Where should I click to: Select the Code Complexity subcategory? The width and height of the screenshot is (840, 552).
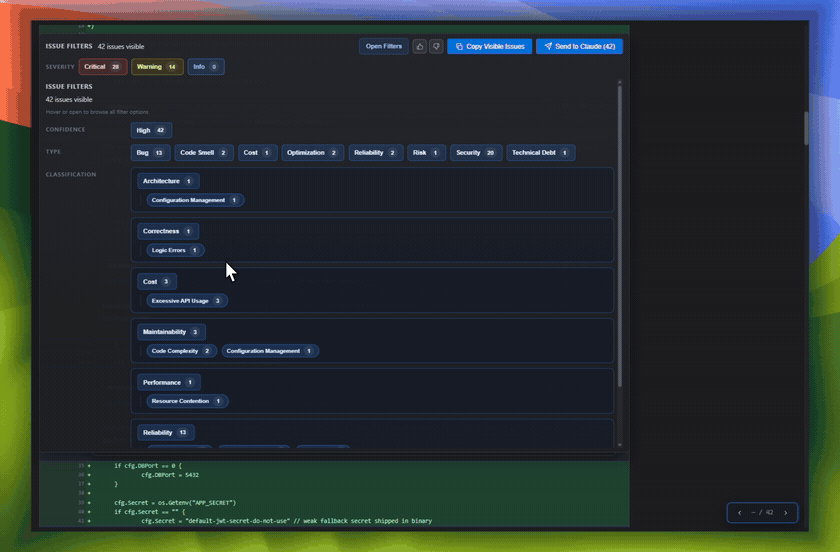[182, 351]
